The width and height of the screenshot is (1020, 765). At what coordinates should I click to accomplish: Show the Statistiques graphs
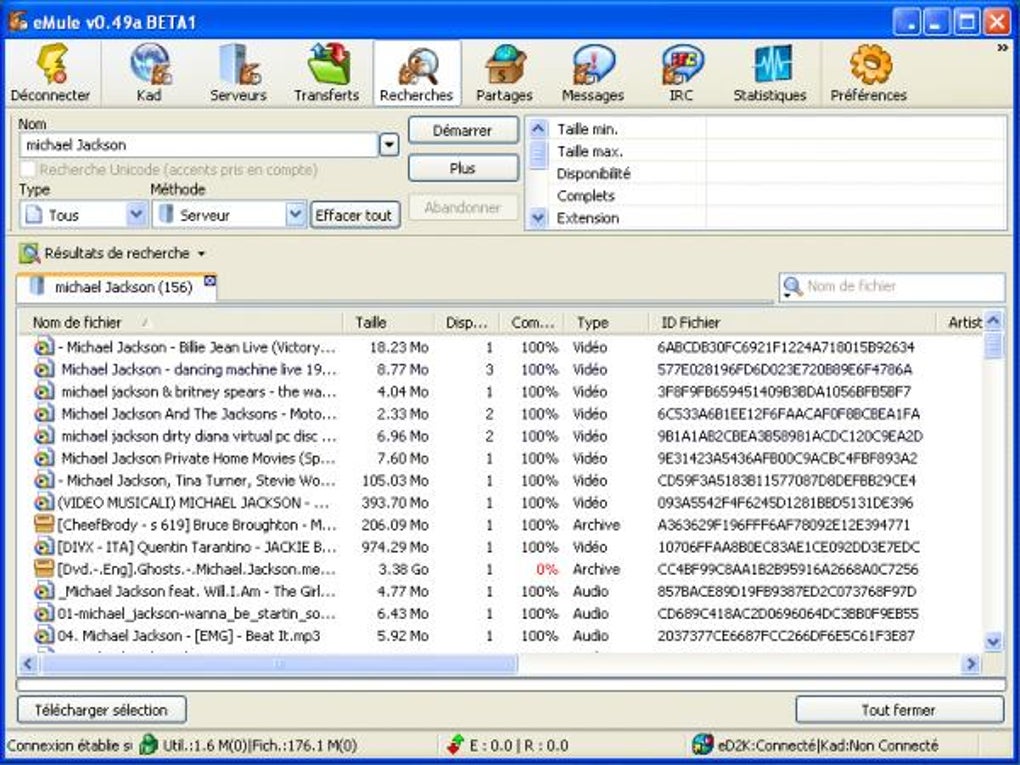pyautogui.click(x=770, y=73)
